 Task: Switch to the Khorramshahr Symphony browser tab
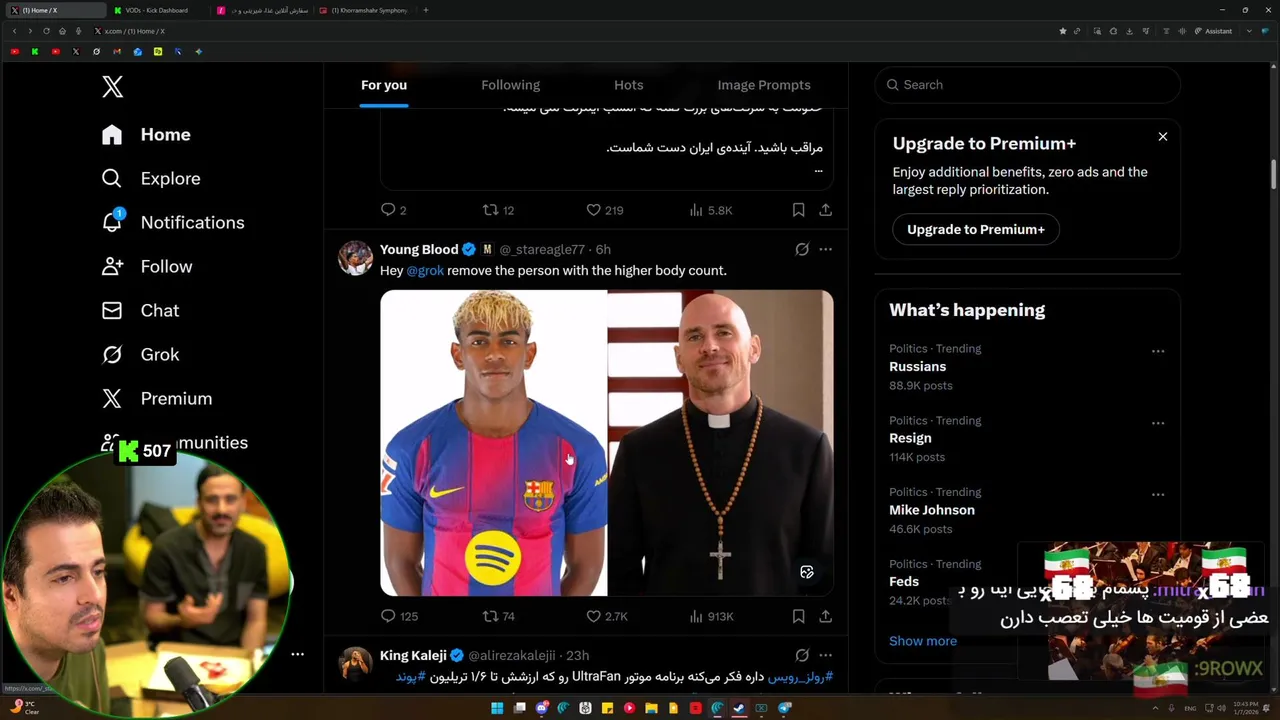click(x=366, y=10)
